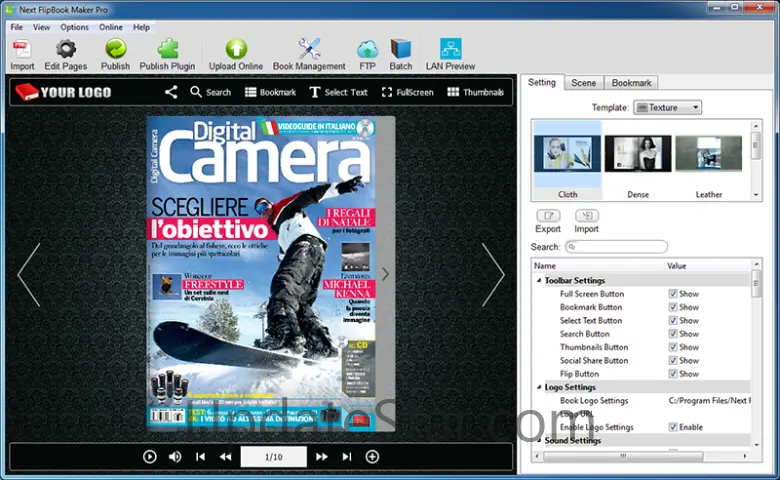The image size is (780, 480).
Task: Click the green Publish icon
Action: (x=115, y=50)
